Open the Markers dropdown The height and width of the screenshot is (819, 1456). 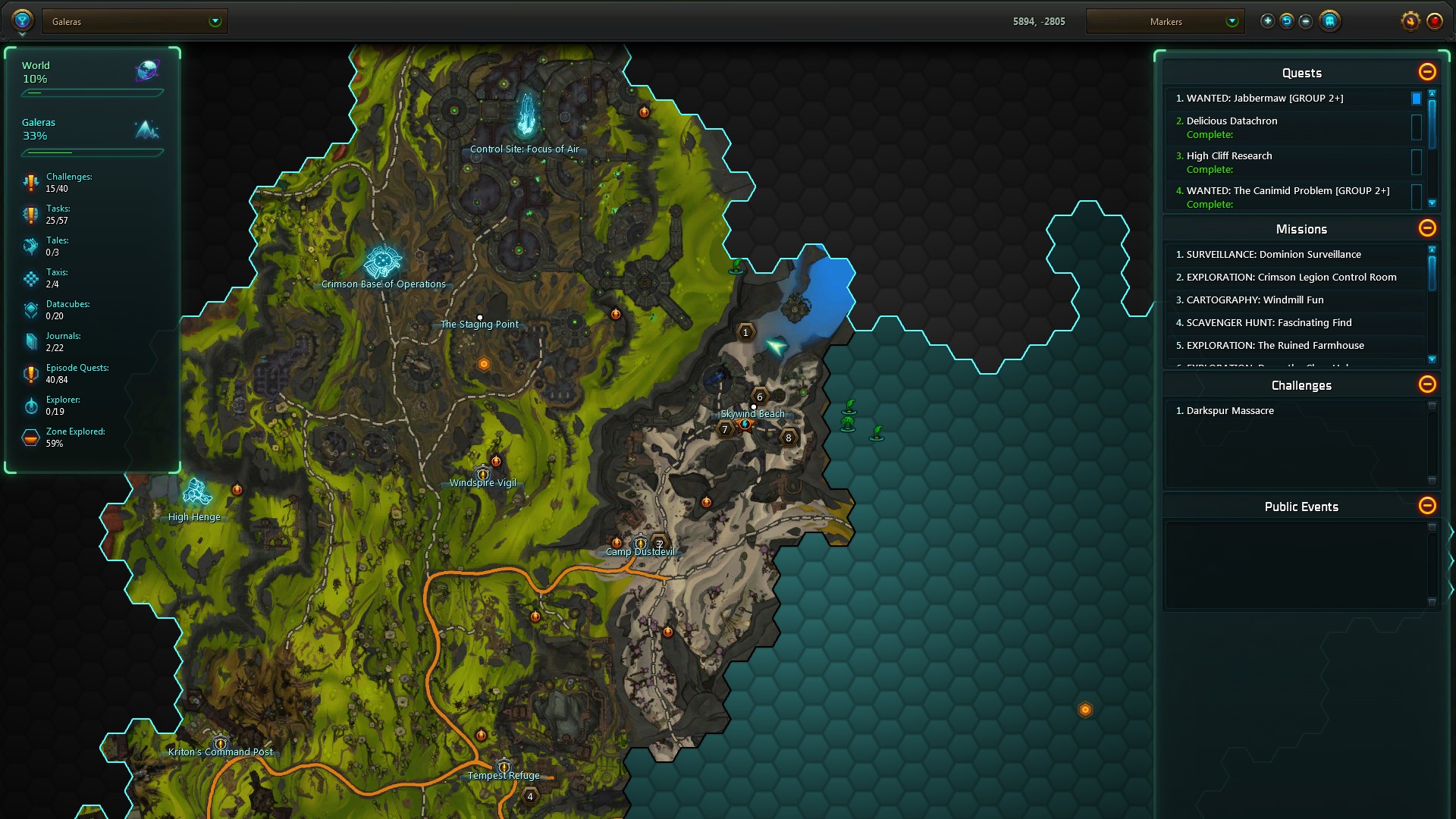click(x=1232, y=21)
